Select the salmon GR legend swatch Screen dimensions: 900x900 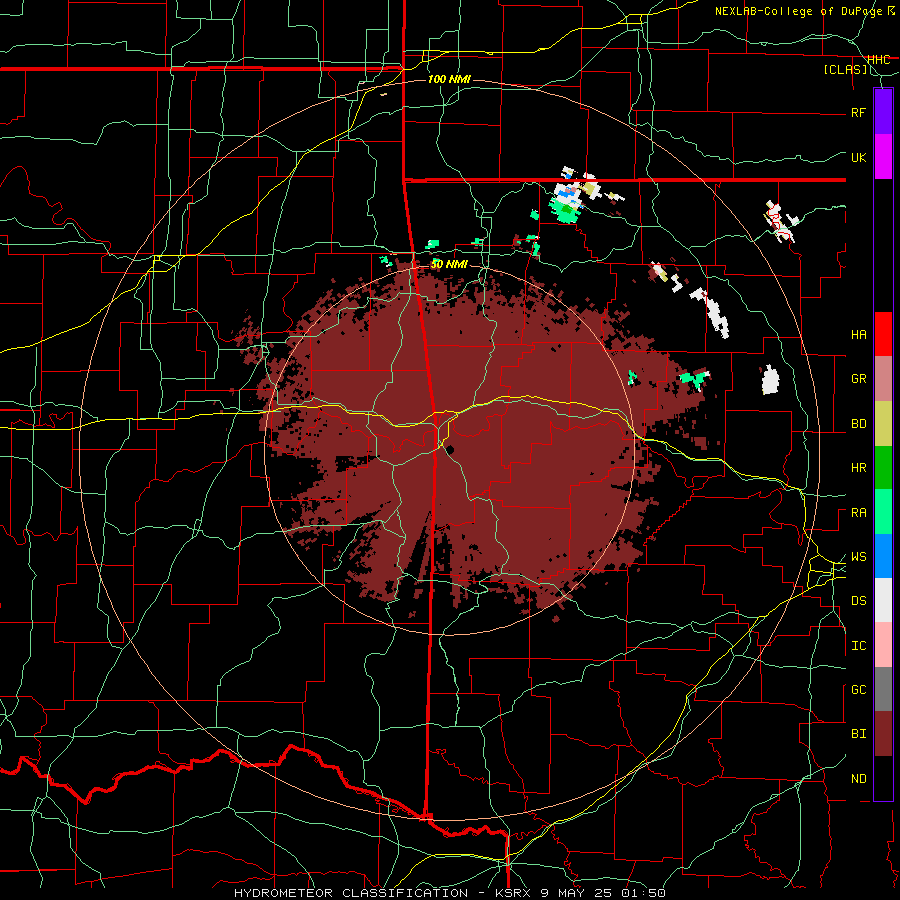tap(883, 378)
